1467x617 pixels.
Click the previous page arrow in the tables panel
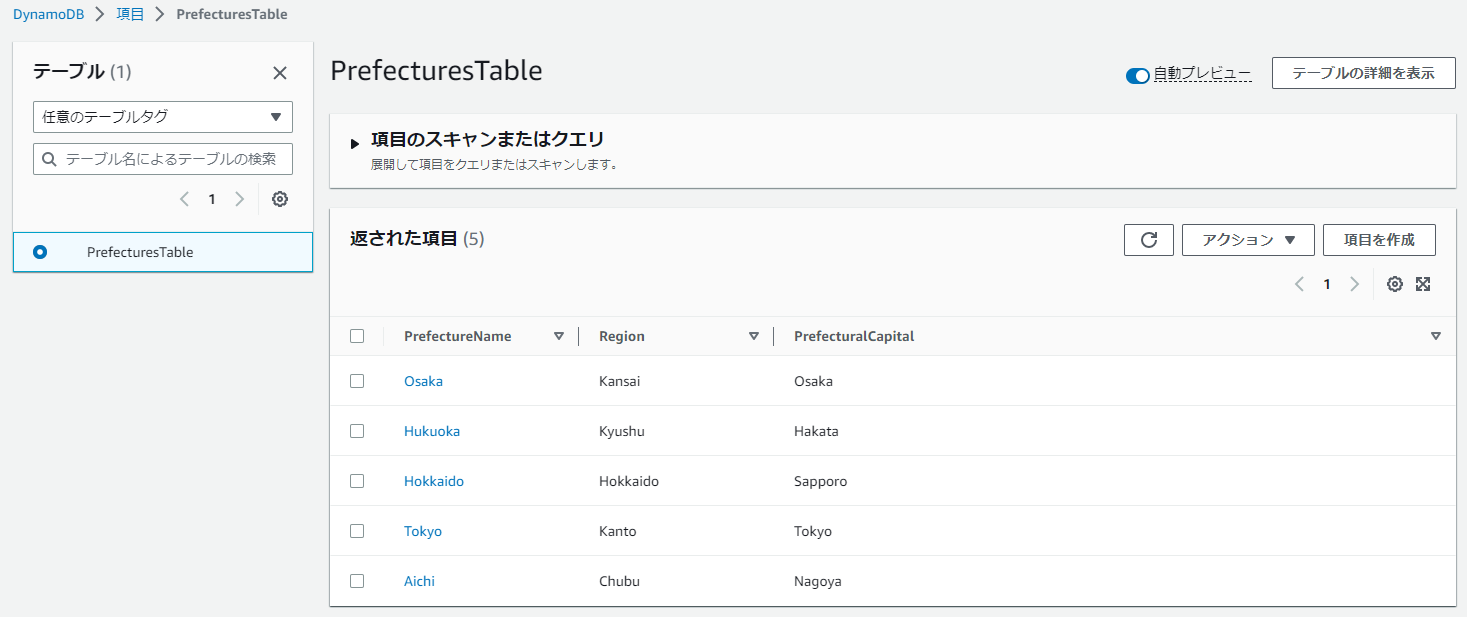click(184, 199)
